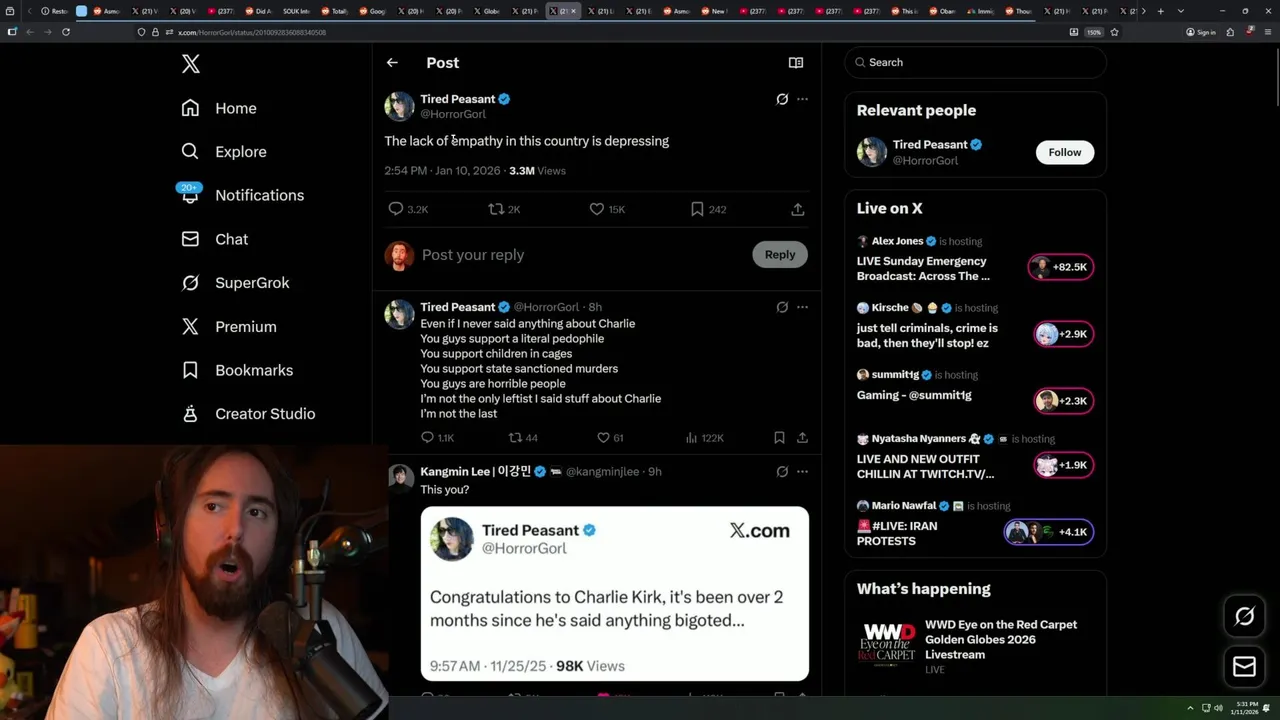Screen dimensions: 1280x720
Task: Reload the page in browser
Action: tap(66, 32)
